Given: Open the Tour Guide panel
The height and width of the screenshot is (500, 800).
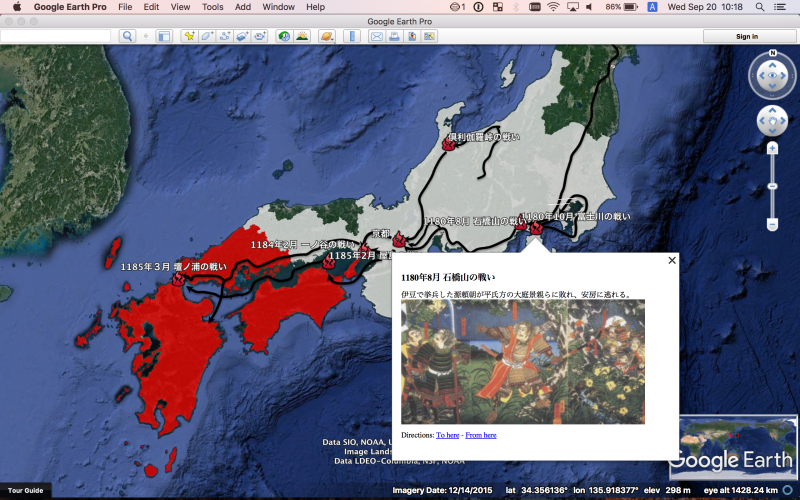Looking at the screenshot, I should tap(25, 490).
